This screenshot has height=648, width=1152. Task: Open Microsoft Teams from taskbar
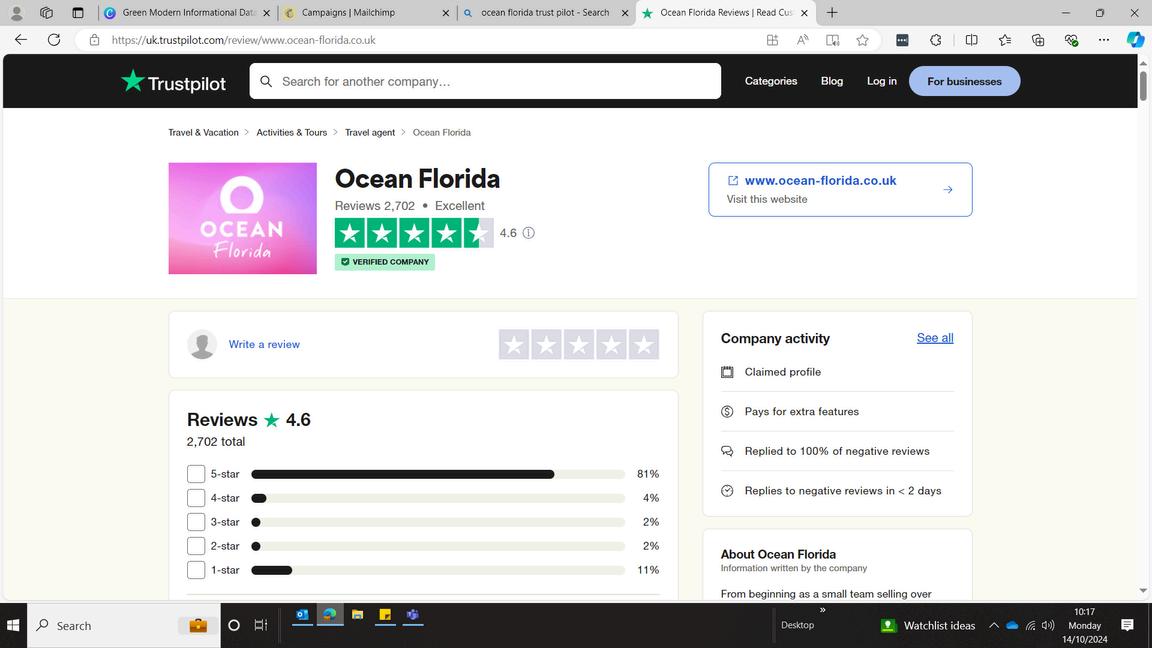[x=413, y=615]
